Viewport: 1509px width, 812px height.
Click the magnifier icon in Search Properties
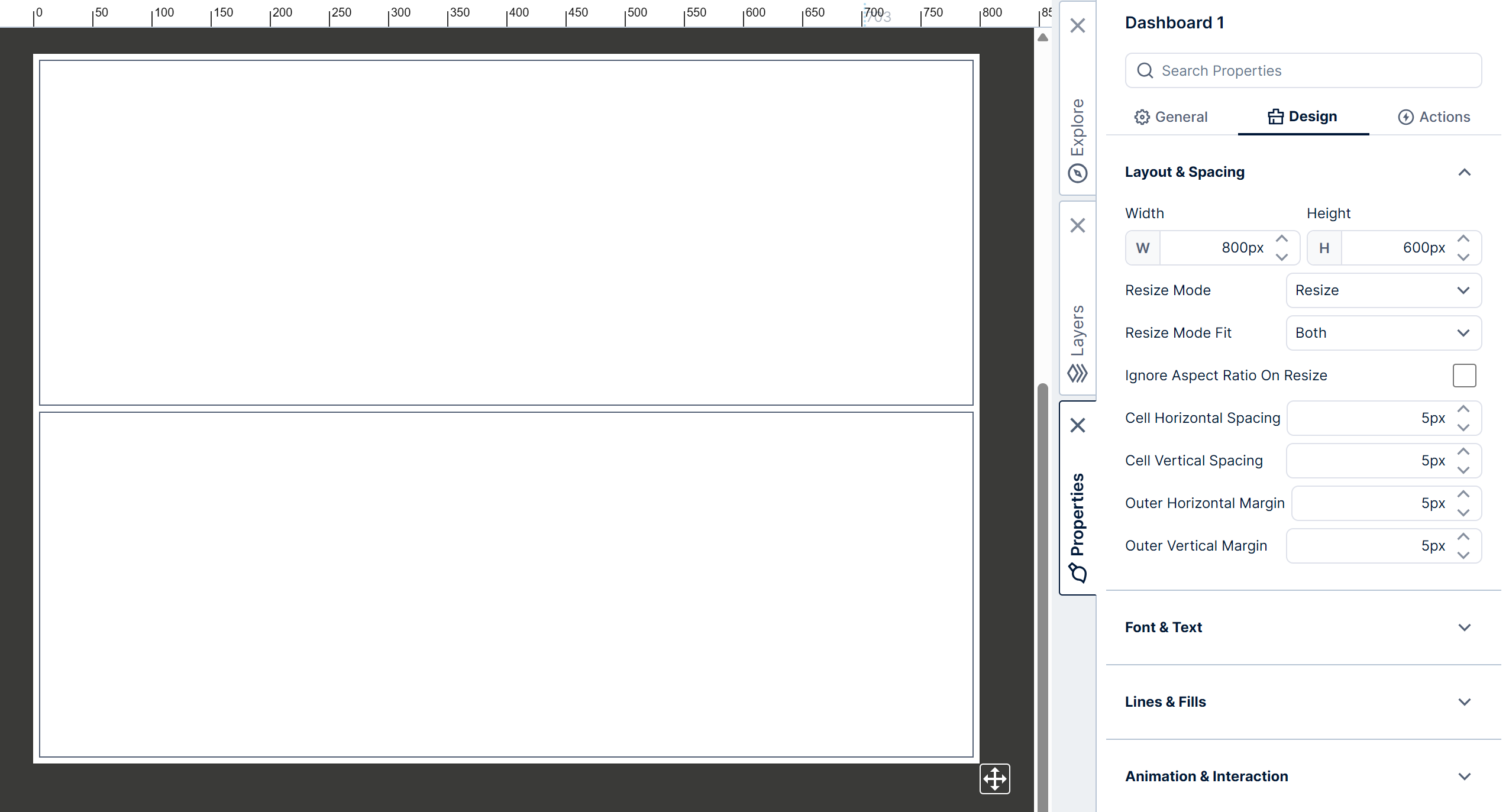(1145, 70)
